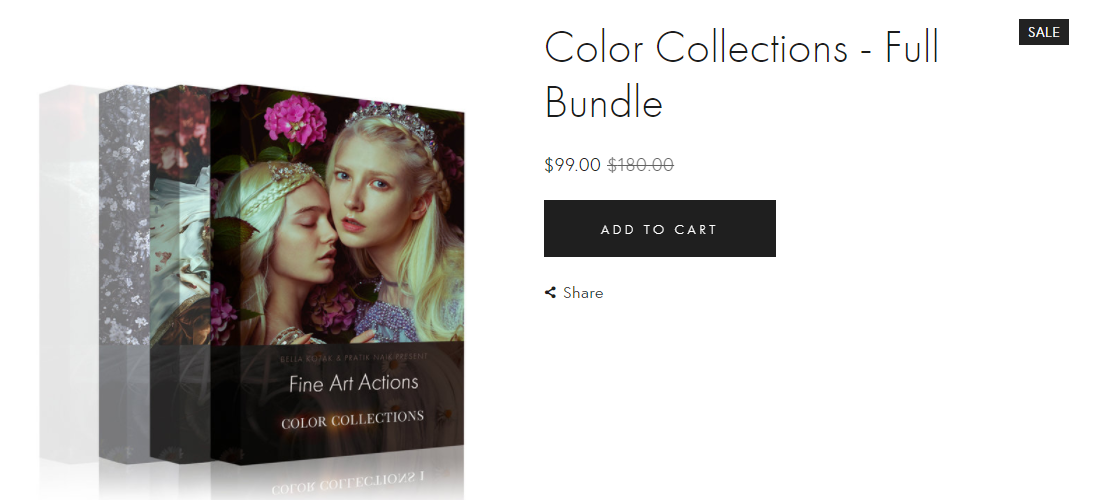
Task: Click the third box with white blossoms
Action: click(x=125, y=273)
